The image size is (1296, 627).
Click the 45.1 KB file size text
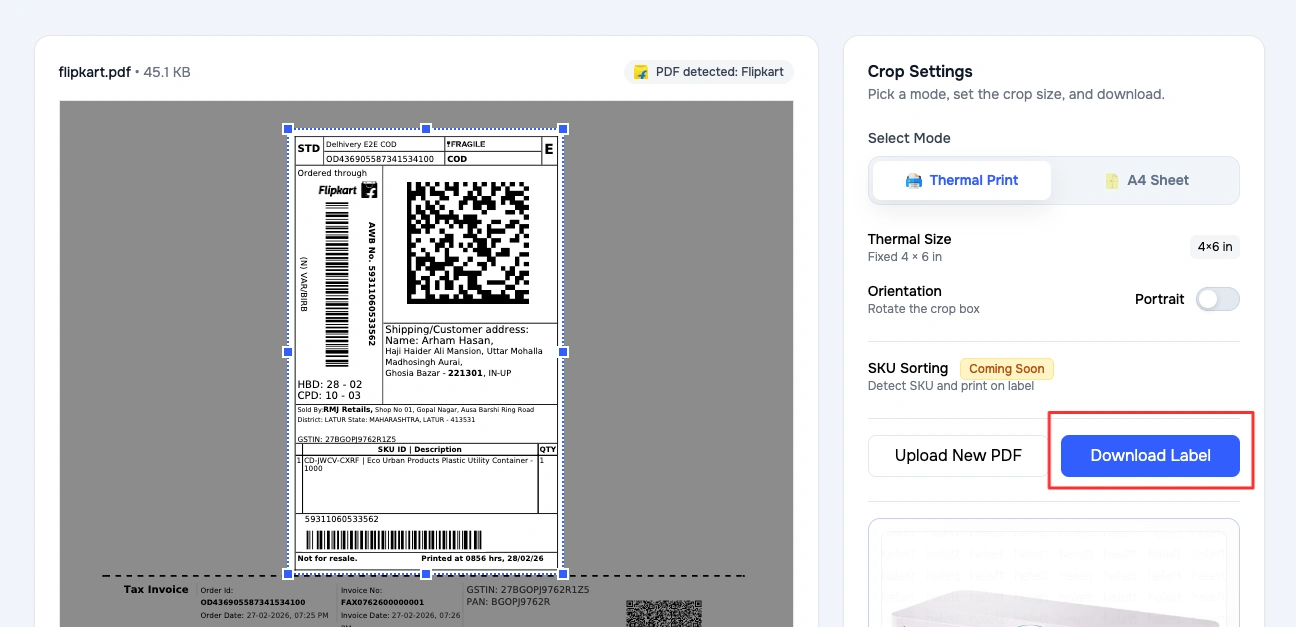coord(167,72)
